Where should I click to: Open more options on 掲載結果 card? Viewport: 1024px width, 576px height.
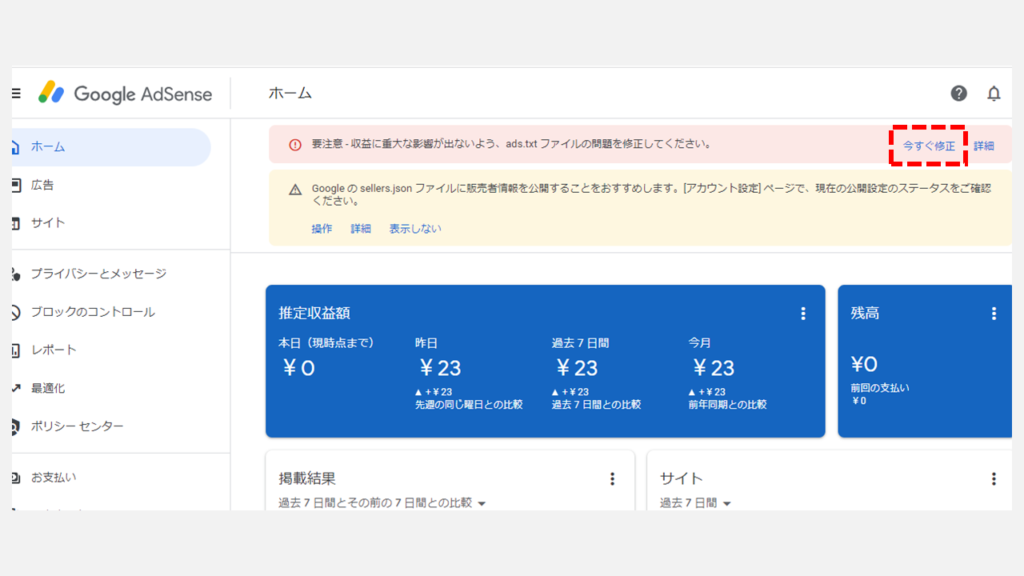(612, 479)
